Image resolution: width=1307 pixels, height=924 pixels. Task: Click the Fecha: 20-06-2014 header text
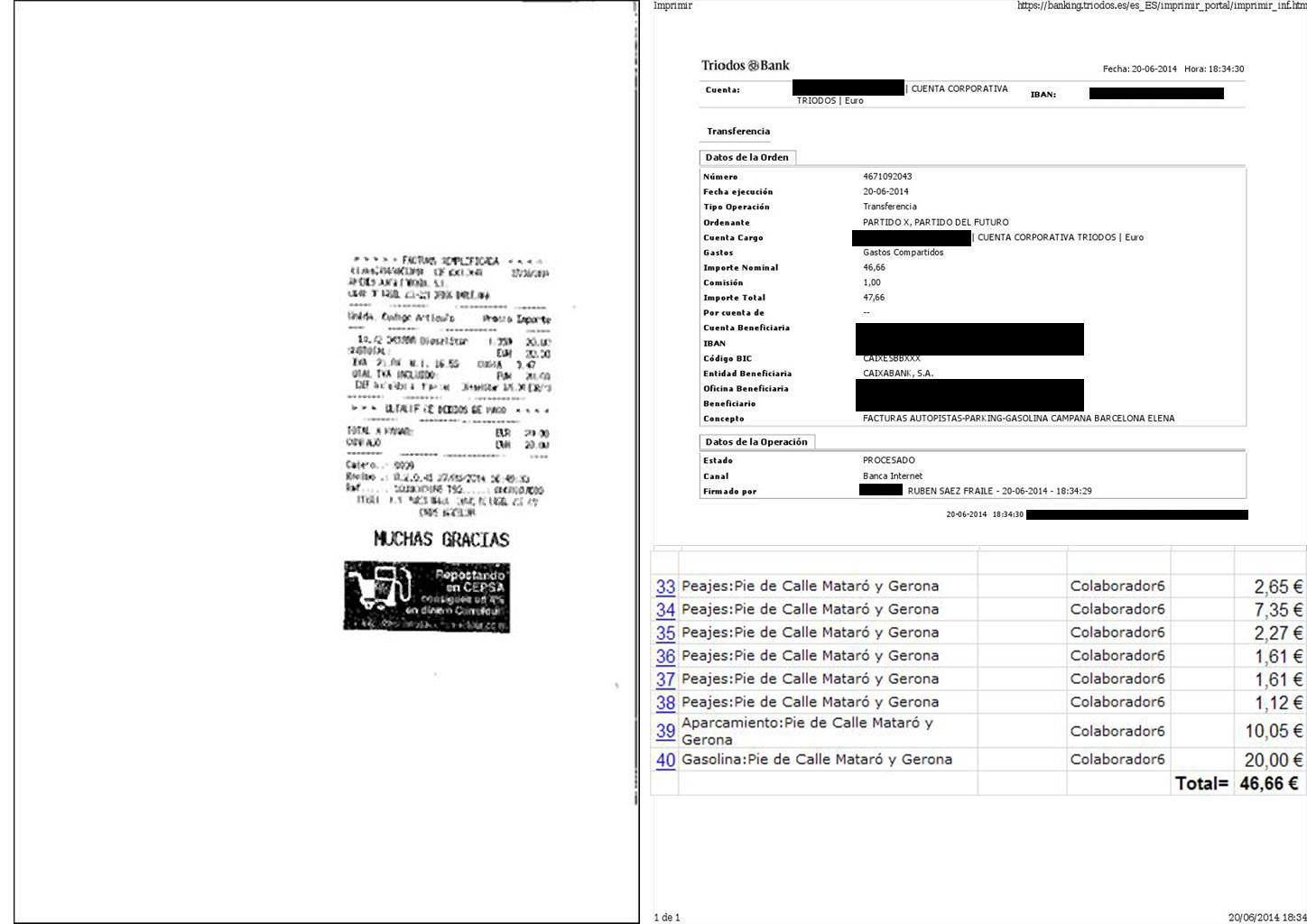coord(1140,69)
